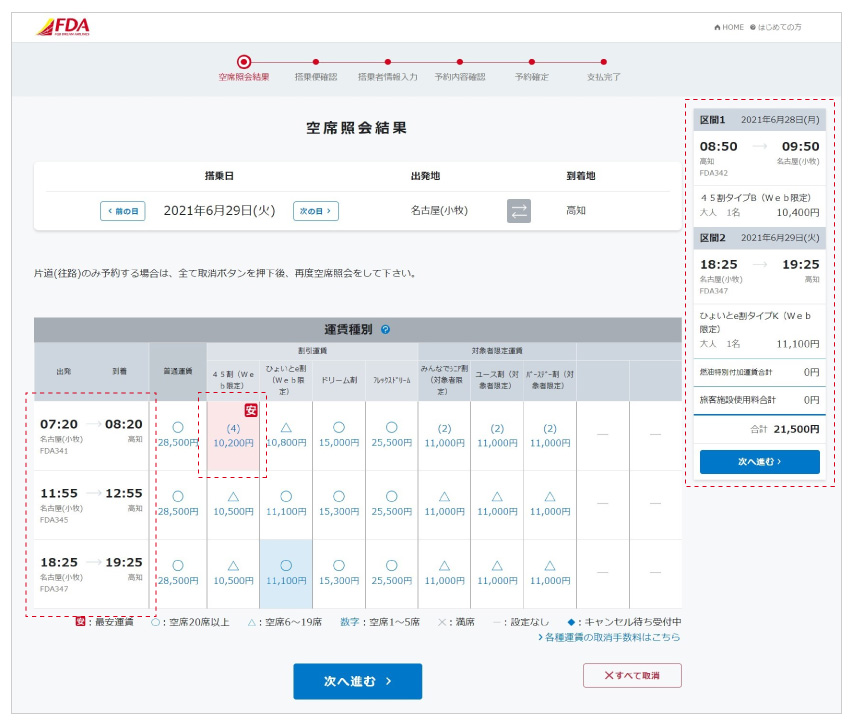
Task: Open 各種運賃の取消手数料はこちら link
Action: coord(609,637)
